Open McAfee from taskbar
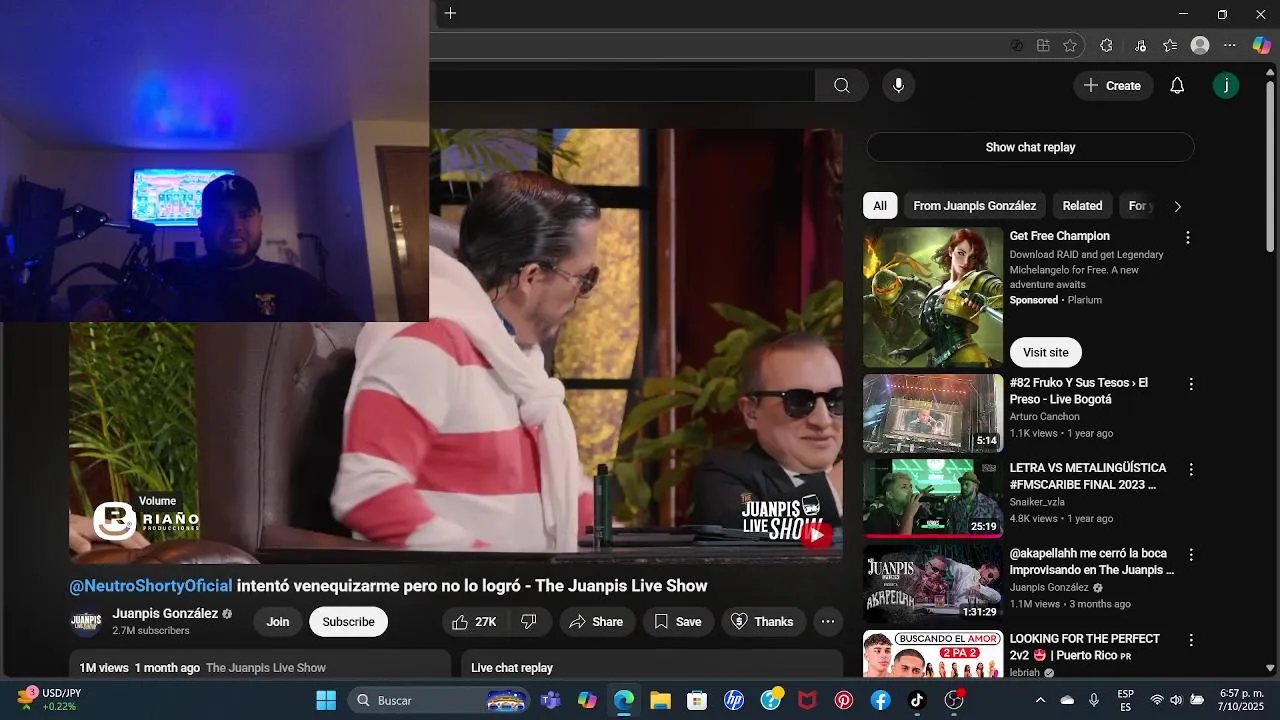This screenshot has height=720, width=1280. tap(807, 700)
